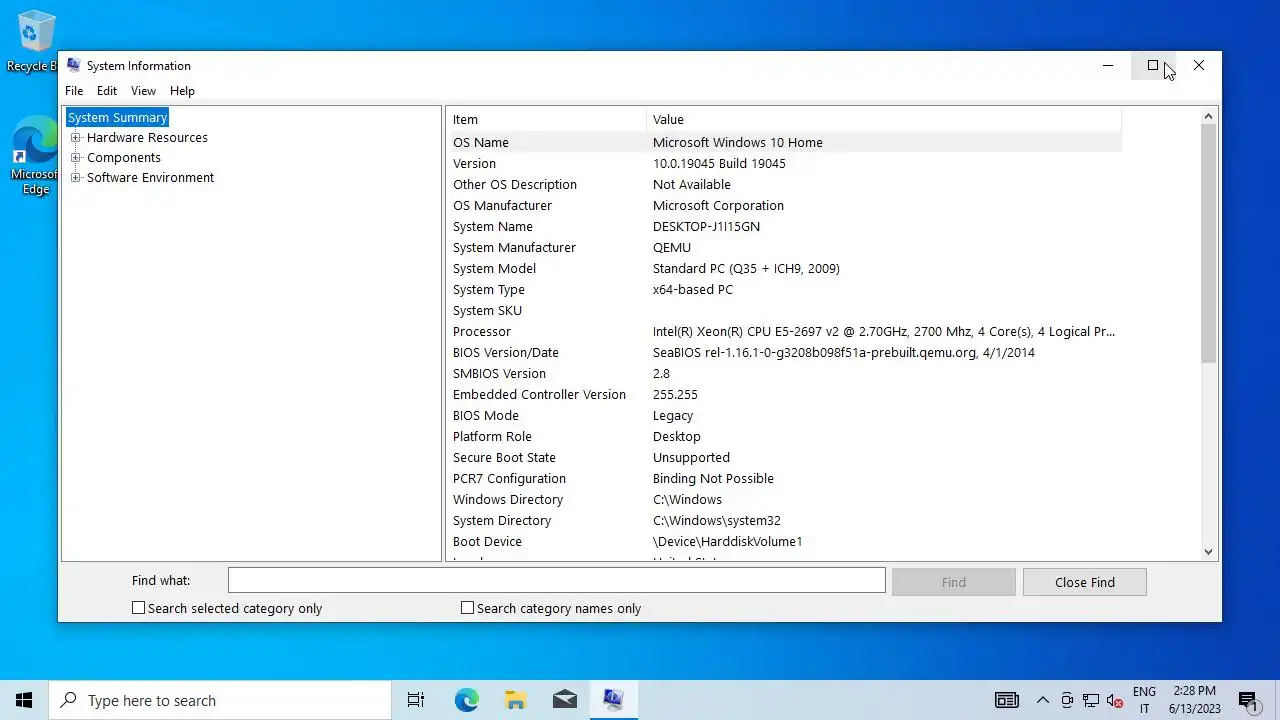Select SMBIOS Version row
Image resolution: width=1280 pixels, height=720 pixels.
(x=784, y=373)
